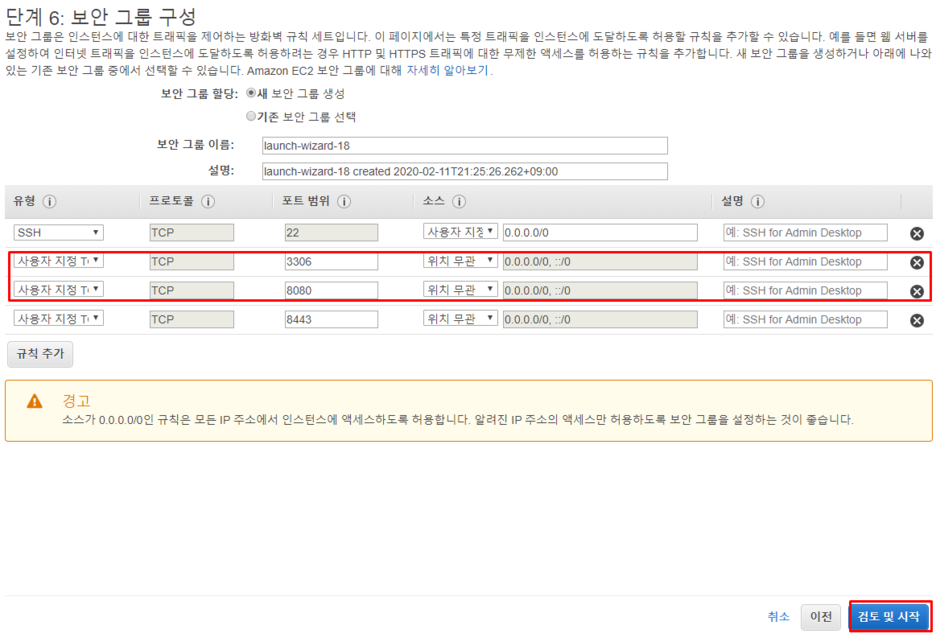The width and height of the screenshot is (936, 638).
Task: Click source field of port 8443 rule
Action: click(600, 319)
